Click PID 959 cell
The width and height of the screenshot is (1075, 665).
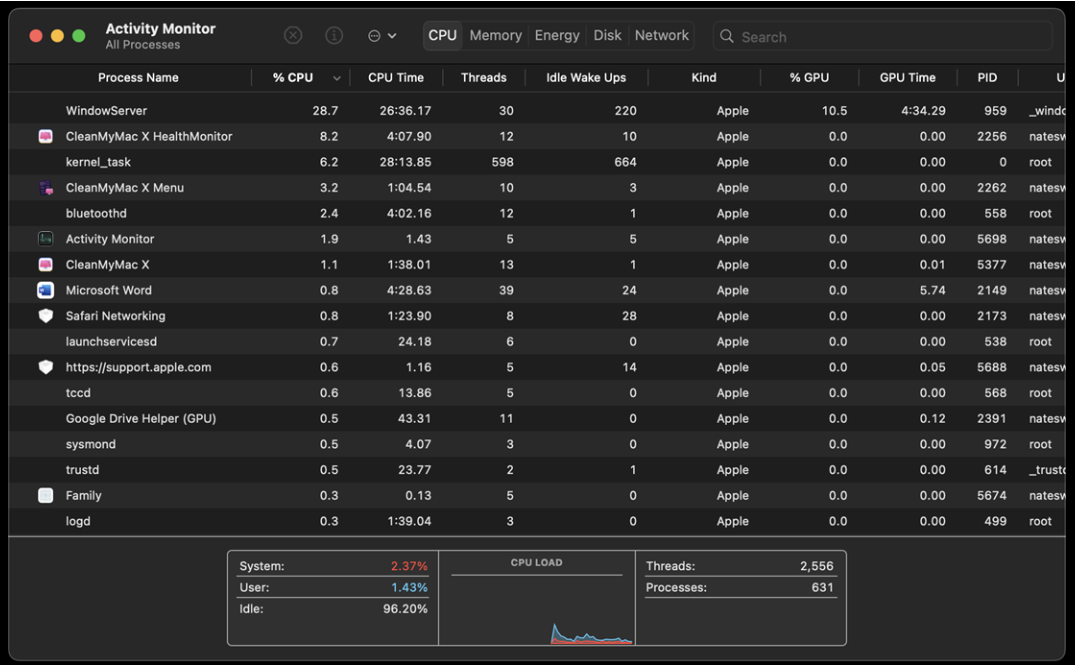[995, 110]
